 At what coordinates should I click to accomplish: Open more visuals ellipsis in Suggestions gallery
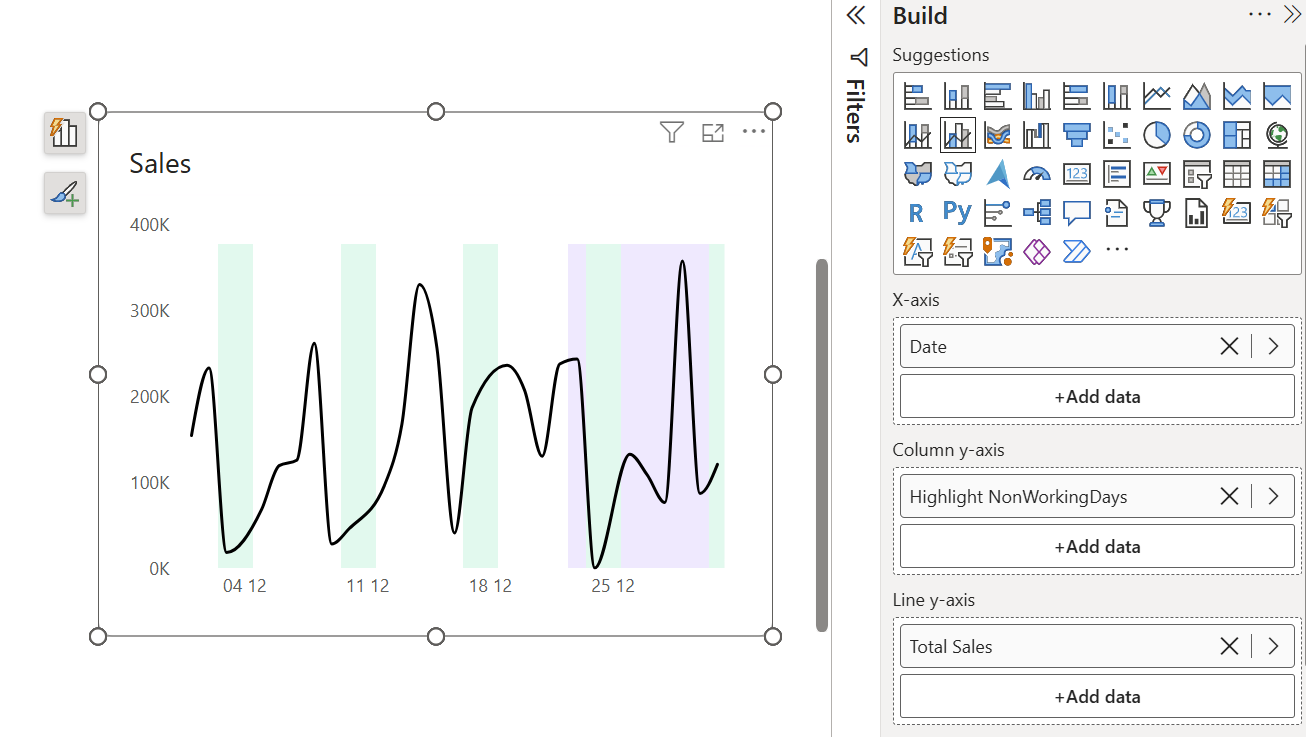pyautogui.click(x=1117, y=250)
